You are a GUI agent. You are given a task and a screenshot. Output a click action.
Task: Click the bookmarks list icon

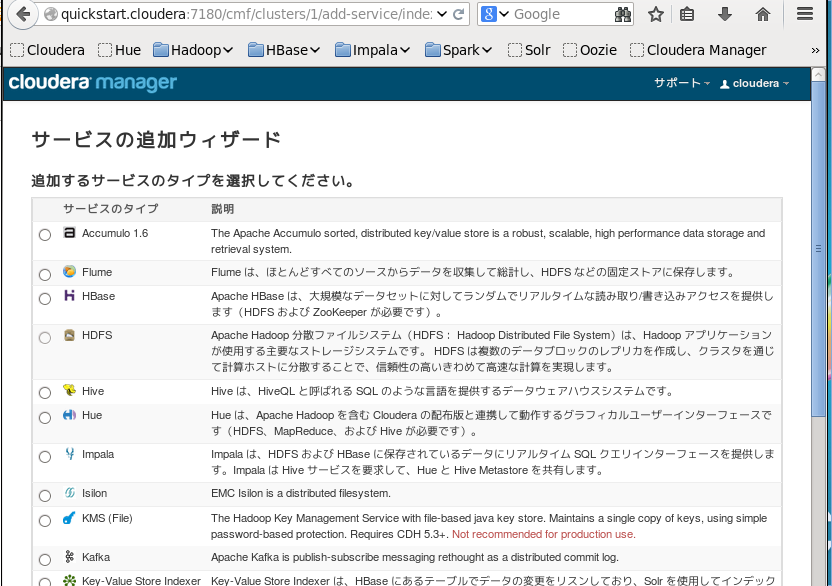(x=687, y=14)
